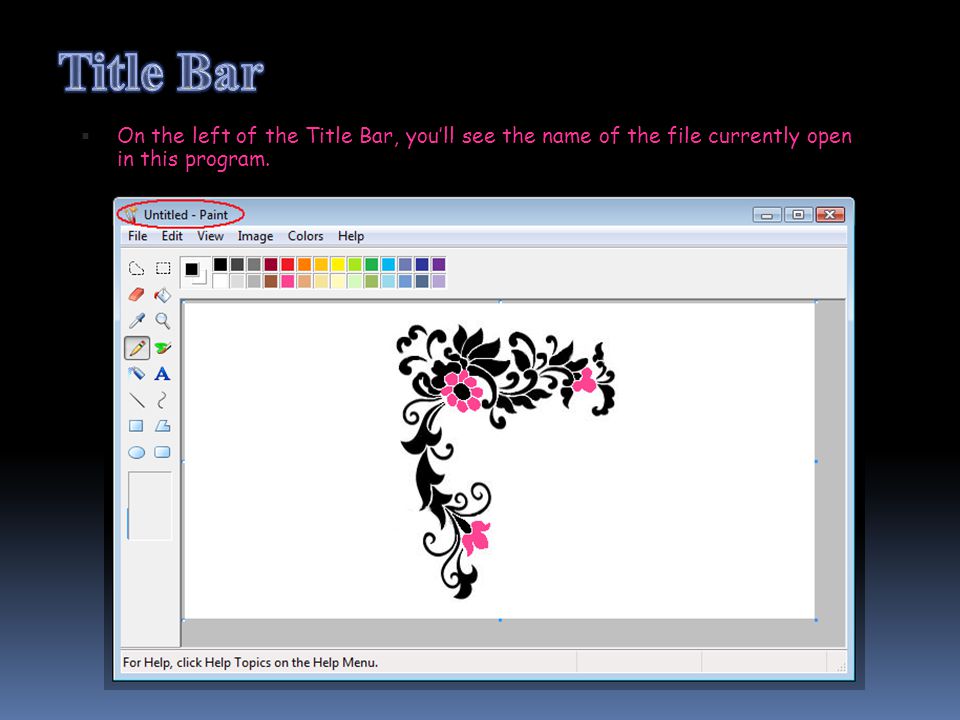Pick the dark gray palette swatch
The width and height of the screenshot is (960, 720).
pyautogui.click(x=237, y=264)
